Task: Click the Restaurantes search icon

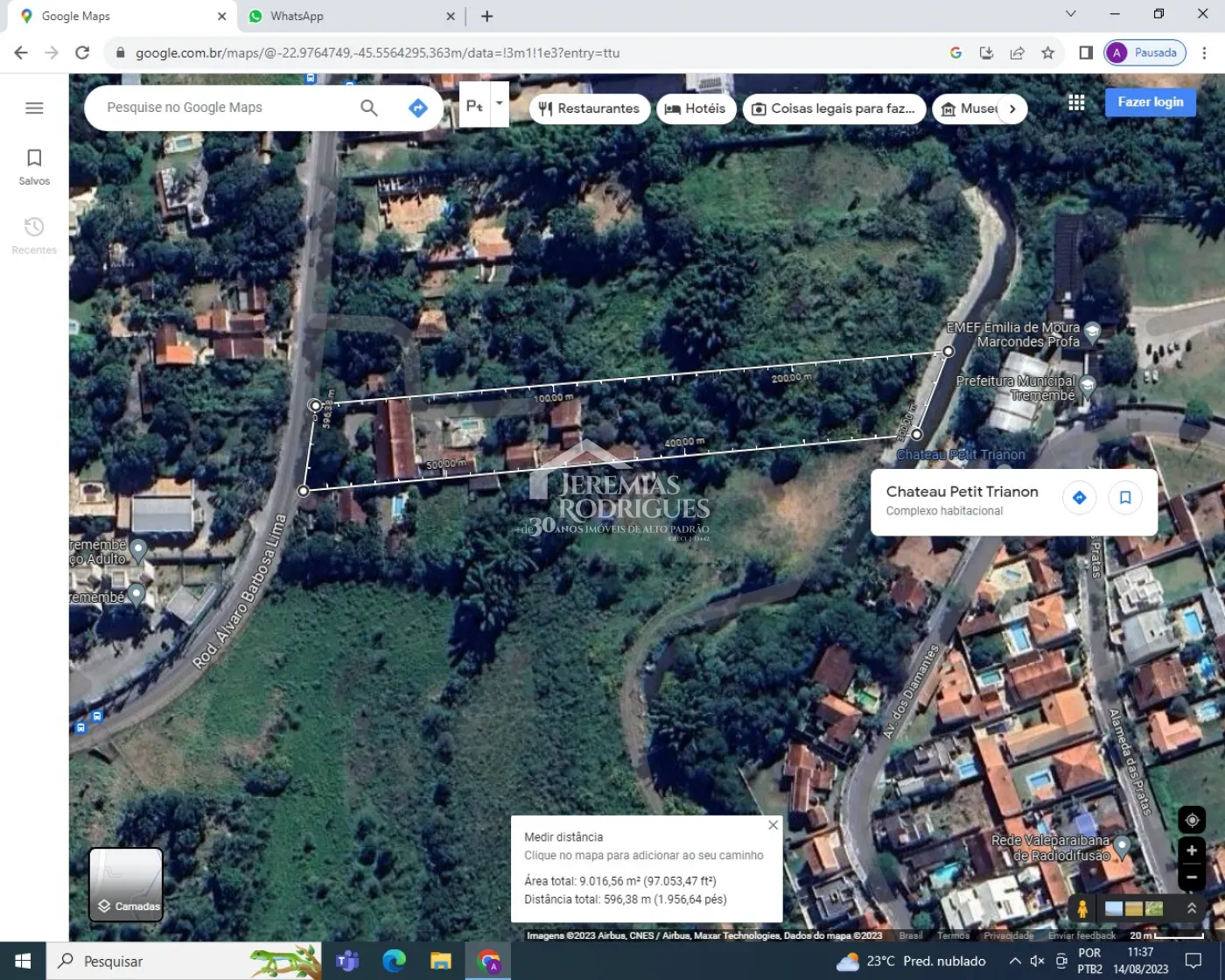Action: (x=545, y=108)
